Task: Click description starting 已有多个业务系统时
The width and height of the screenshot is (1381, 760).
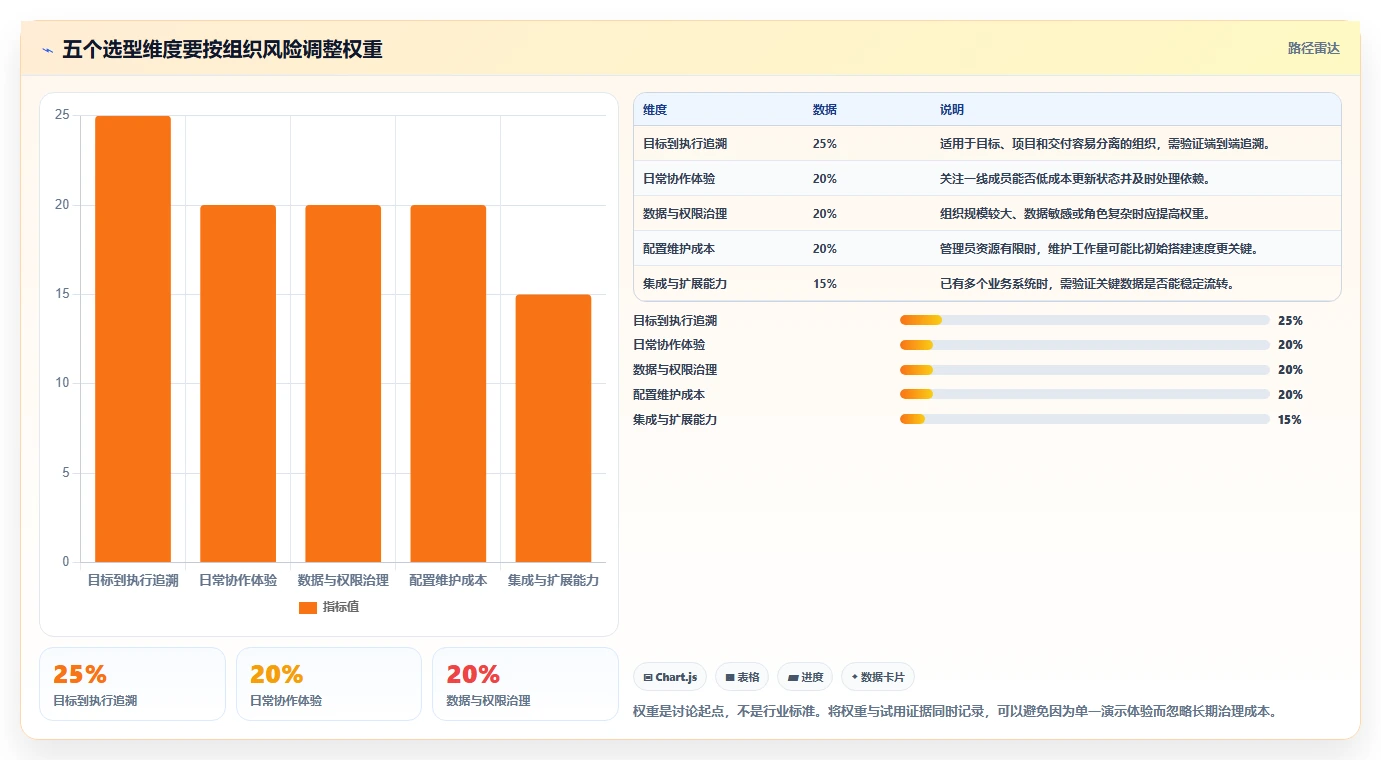Action: [1088, 284]
